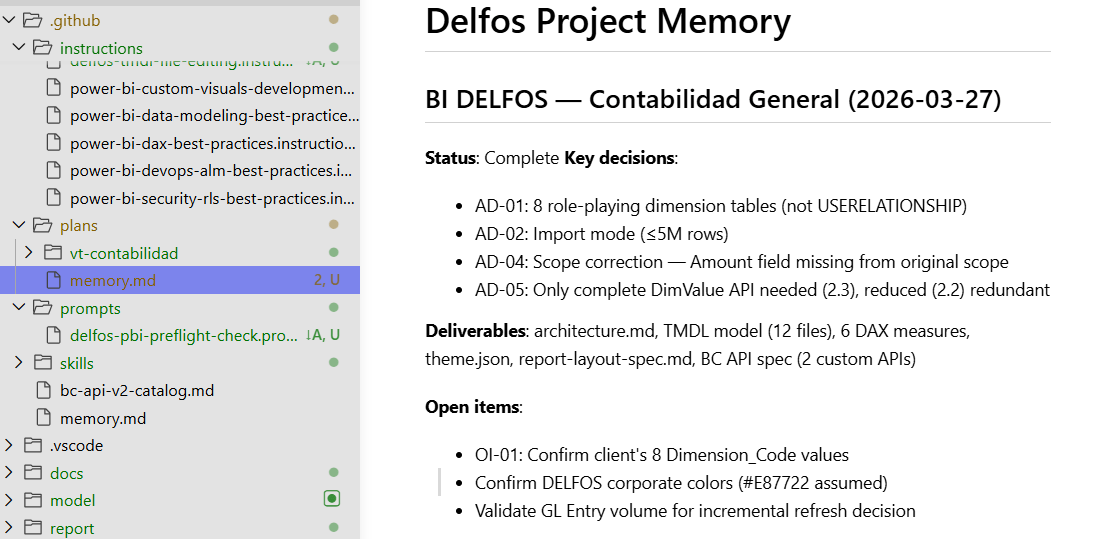Click the file icon of bc-api-v2-catalog.md
Image resolution: width=1107 pixels, height=539 pixels.
[x=42, y=390]
